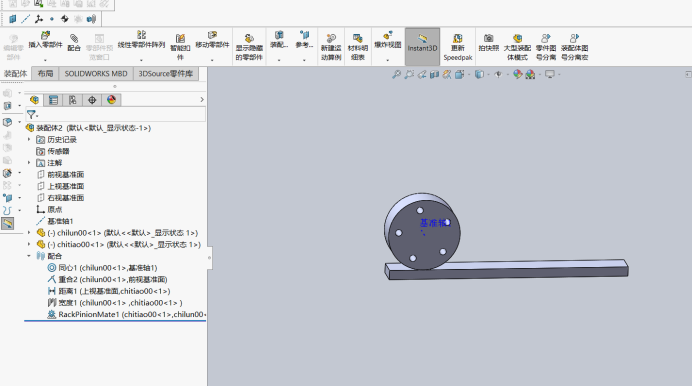Open PropertyManager tab
This screenshot has height=386, width=693.
click(53, 100)
